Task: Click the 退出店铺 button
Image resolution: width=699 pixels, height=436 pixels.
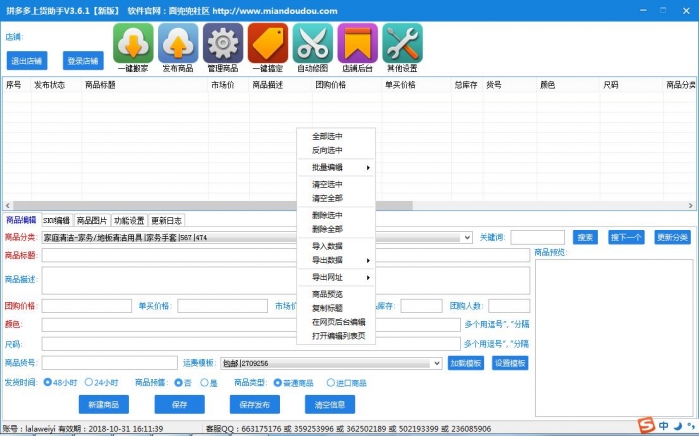Action: tap(27, 61)
